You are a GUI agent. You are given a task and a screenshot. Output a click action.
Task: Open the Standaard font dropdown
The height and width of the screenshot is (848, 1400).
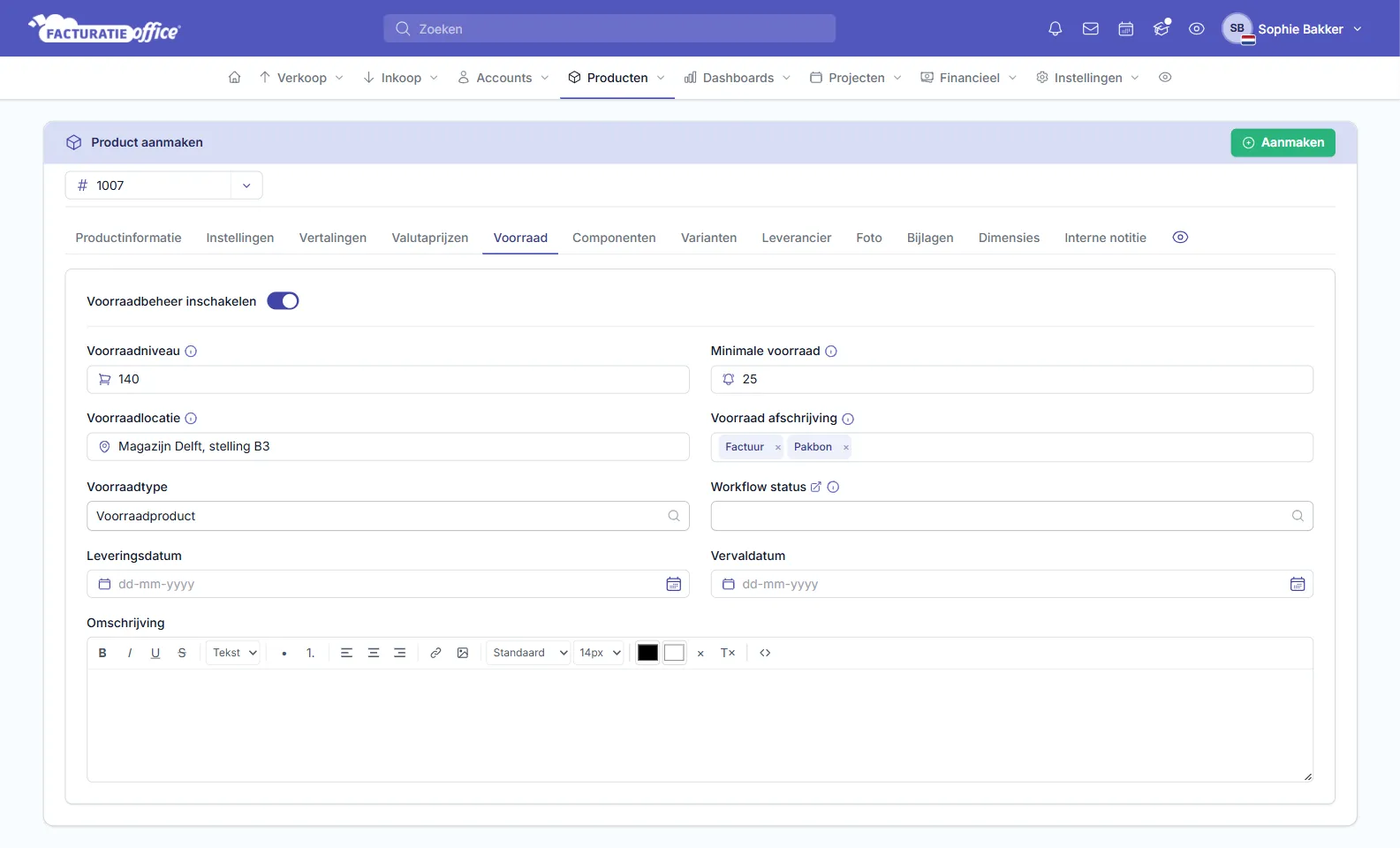click(530, 653)
